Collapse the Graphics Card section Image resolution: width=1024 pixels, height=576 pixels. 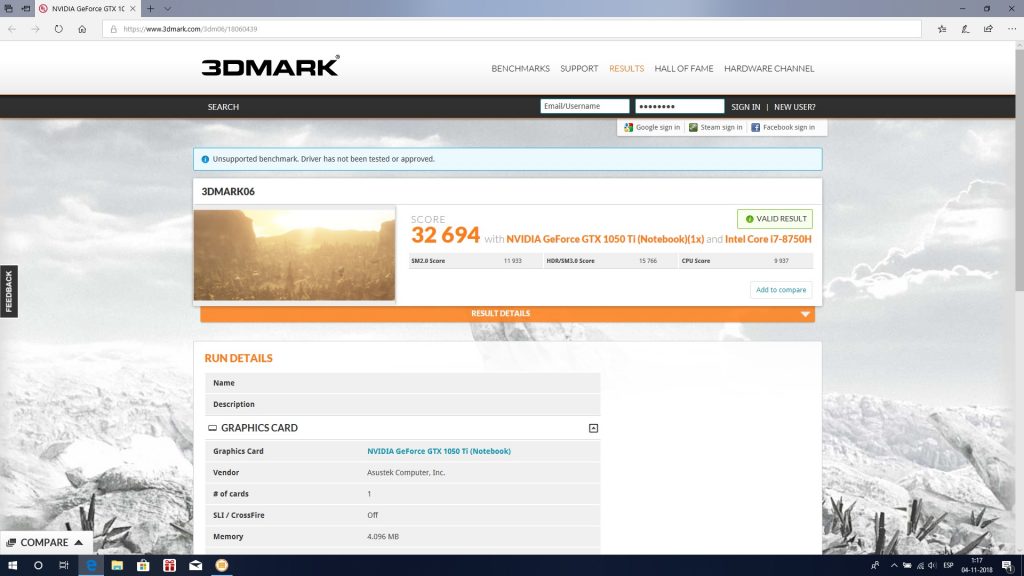[593, 428]
